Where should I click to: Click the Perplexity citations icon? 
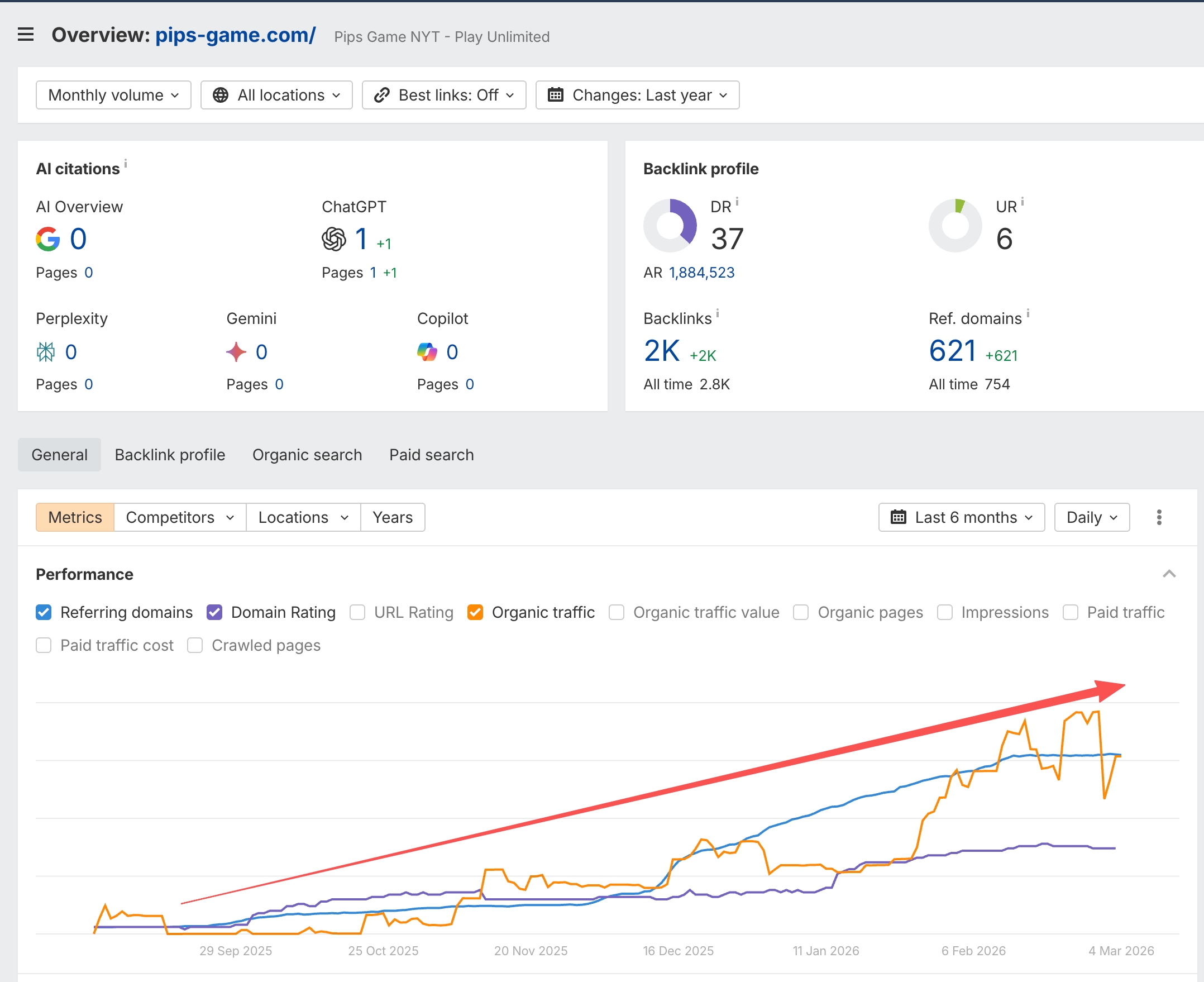point(46,352)
